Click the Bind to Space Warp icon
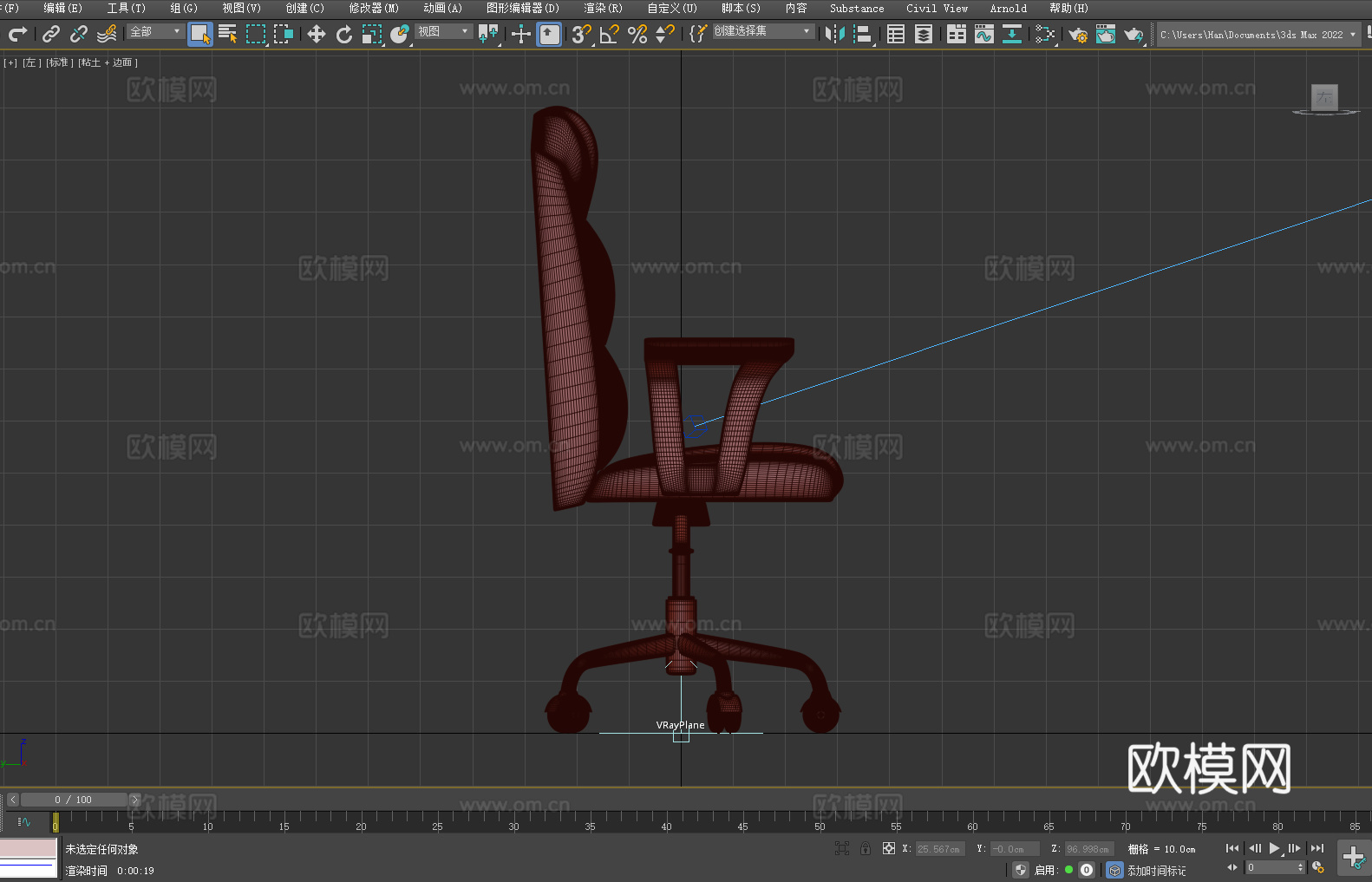This screenshot has width=1372, height=882. (107, 34)
